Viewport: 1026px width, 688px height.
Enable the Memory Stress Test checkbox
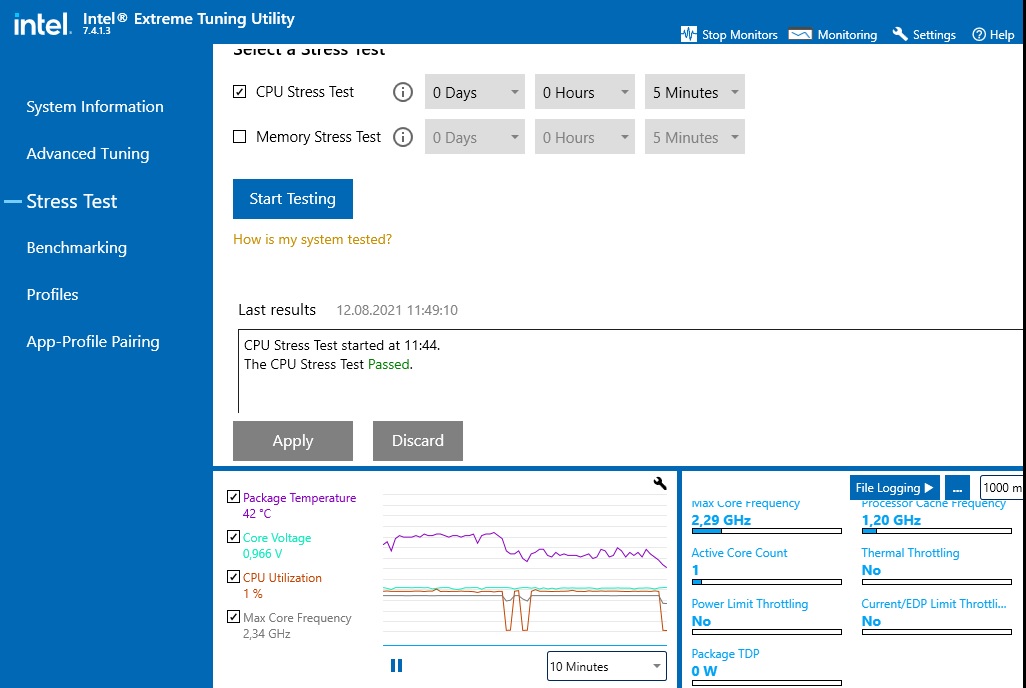239,137
